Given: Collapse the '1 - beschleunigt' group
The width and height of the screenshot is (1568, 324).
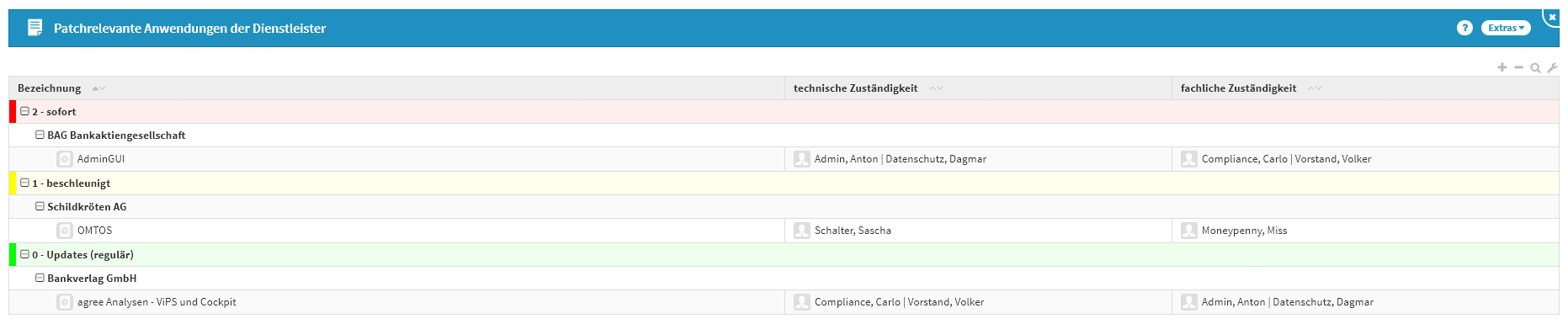Looking at the screenshot, I should click(25, 183).
